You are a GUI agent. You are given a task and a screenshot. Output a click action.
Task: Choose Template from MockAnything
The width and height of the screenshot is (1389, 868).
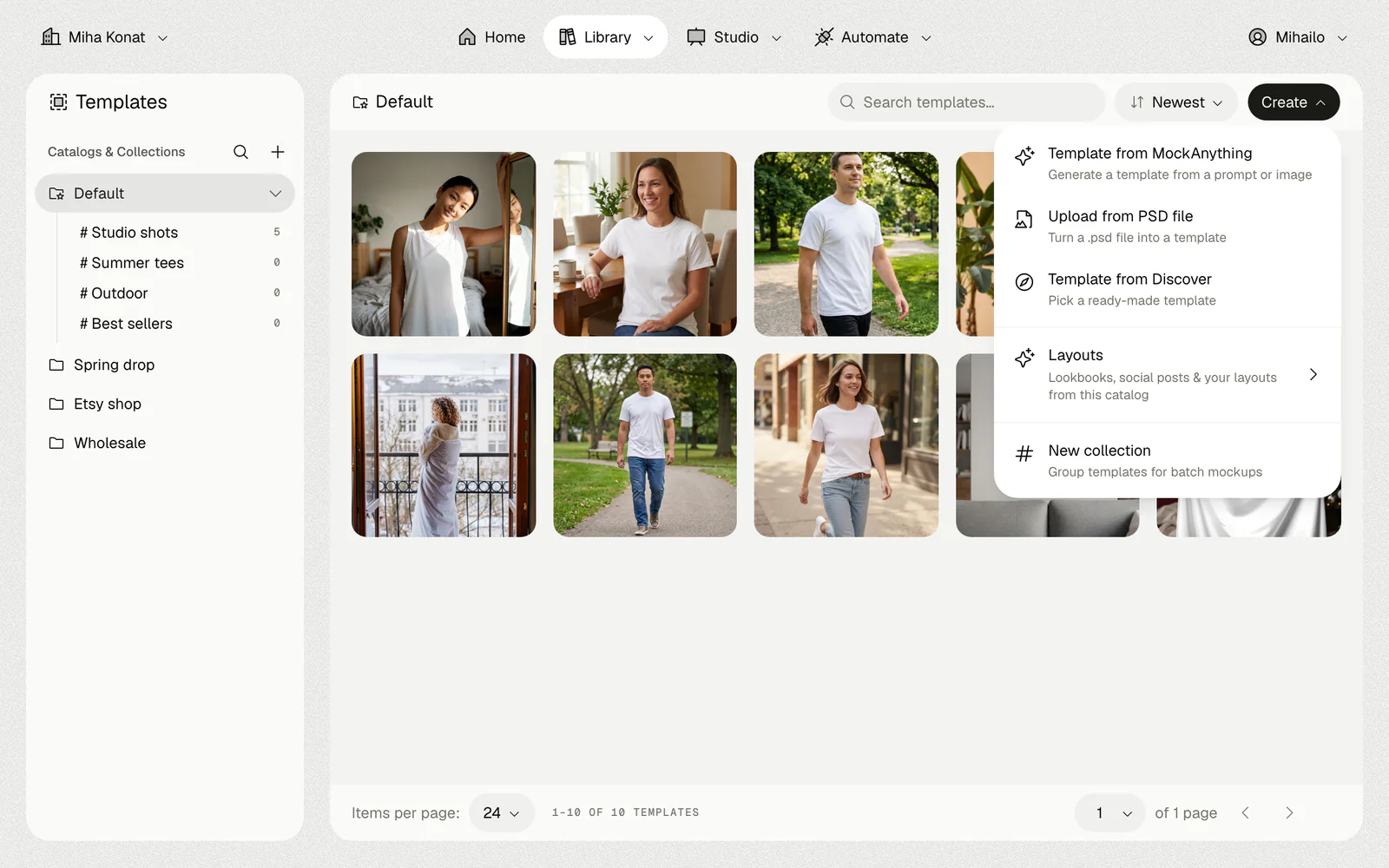[x=1168, y=163]
